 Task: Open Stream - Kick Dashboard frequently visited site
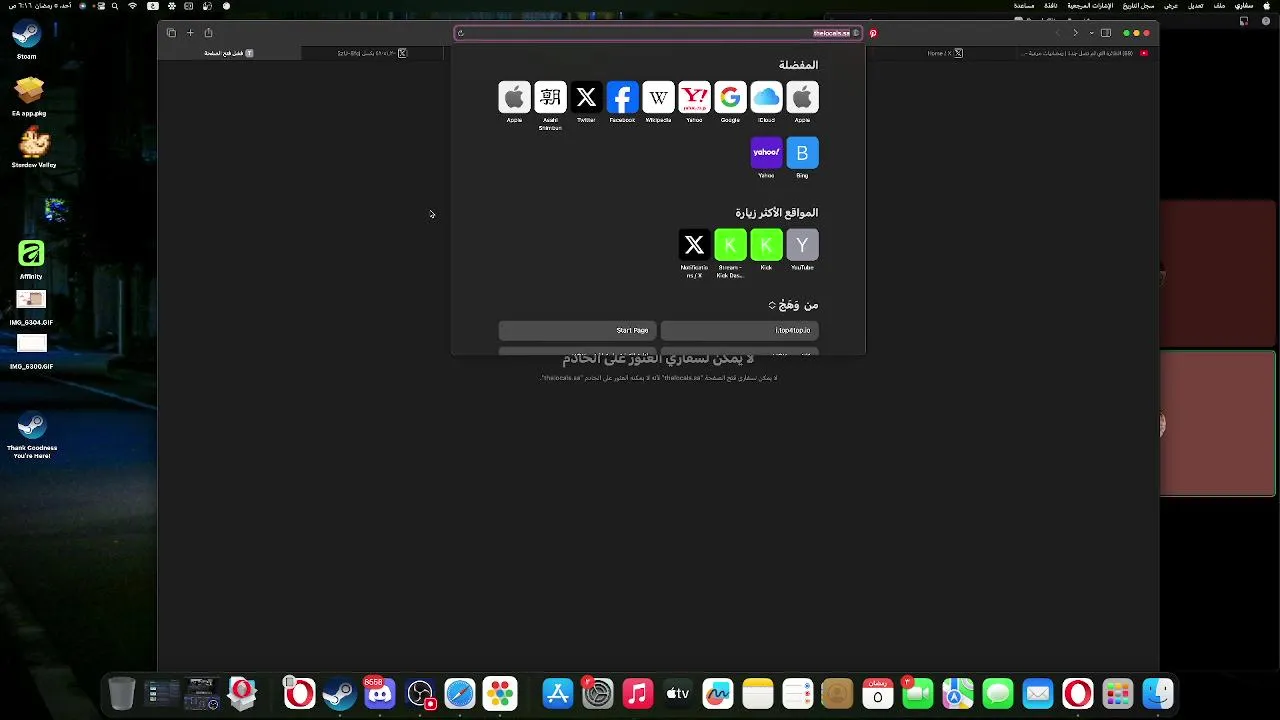click(730, 245)
